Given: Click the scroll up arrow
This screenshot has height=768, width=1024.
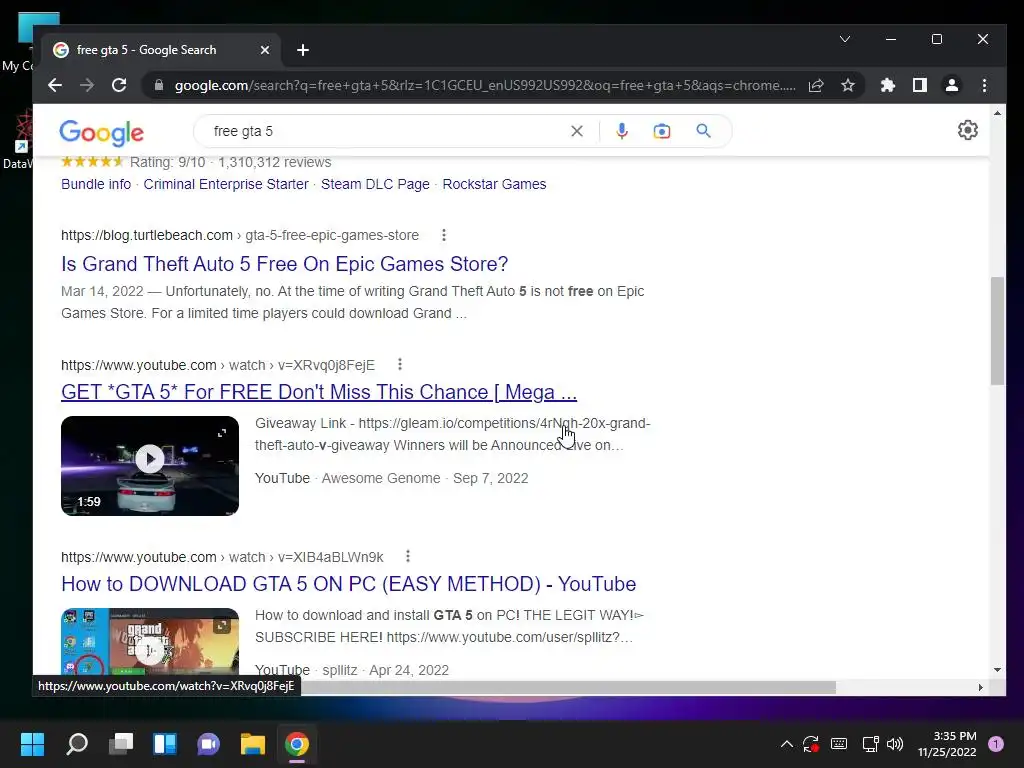Looking at the screenshot, I should [x=997, y=113].
